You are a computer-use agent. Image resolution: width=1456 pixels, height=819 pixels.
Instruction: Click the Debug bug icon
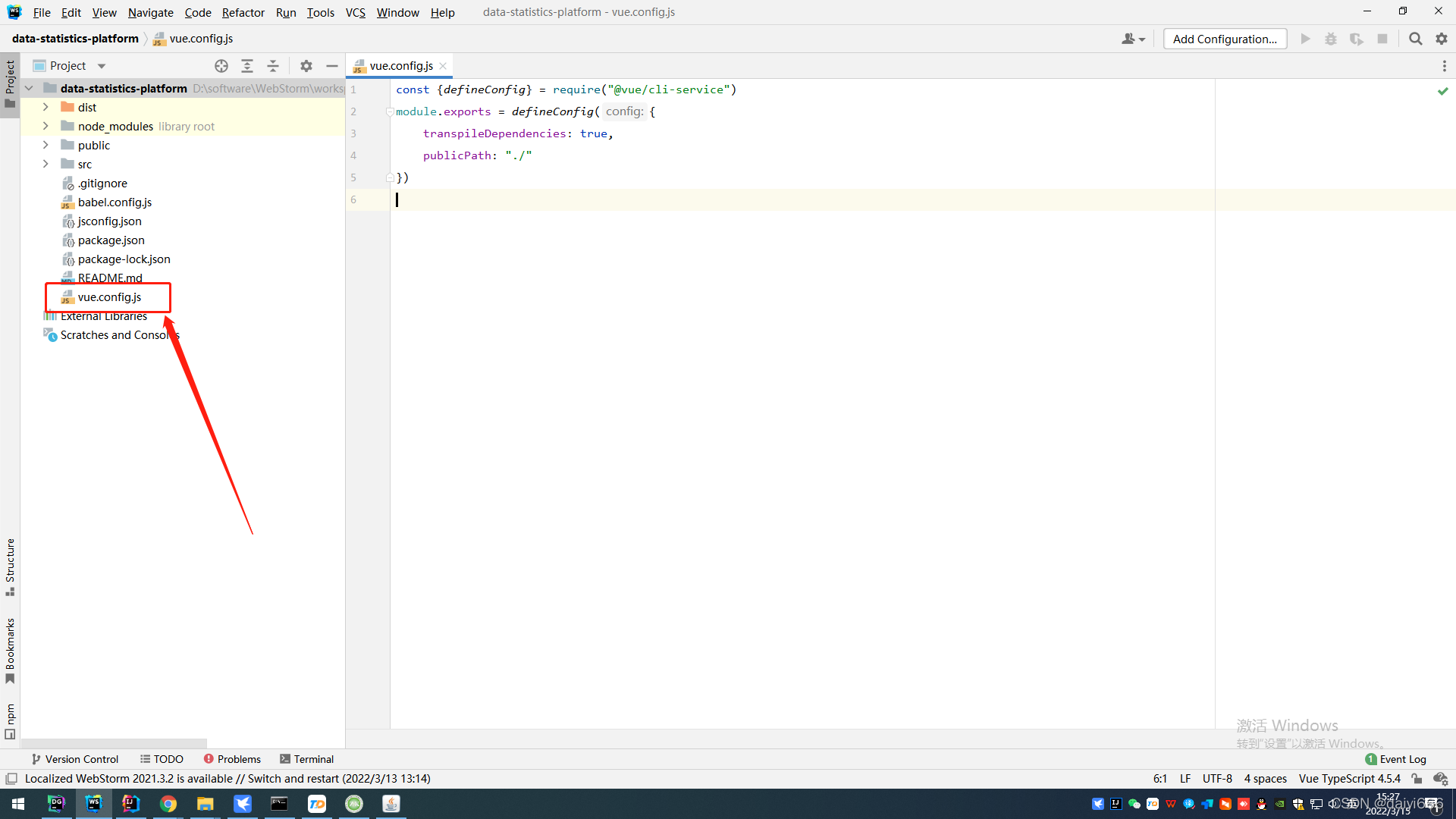[x=1331, y=39]
